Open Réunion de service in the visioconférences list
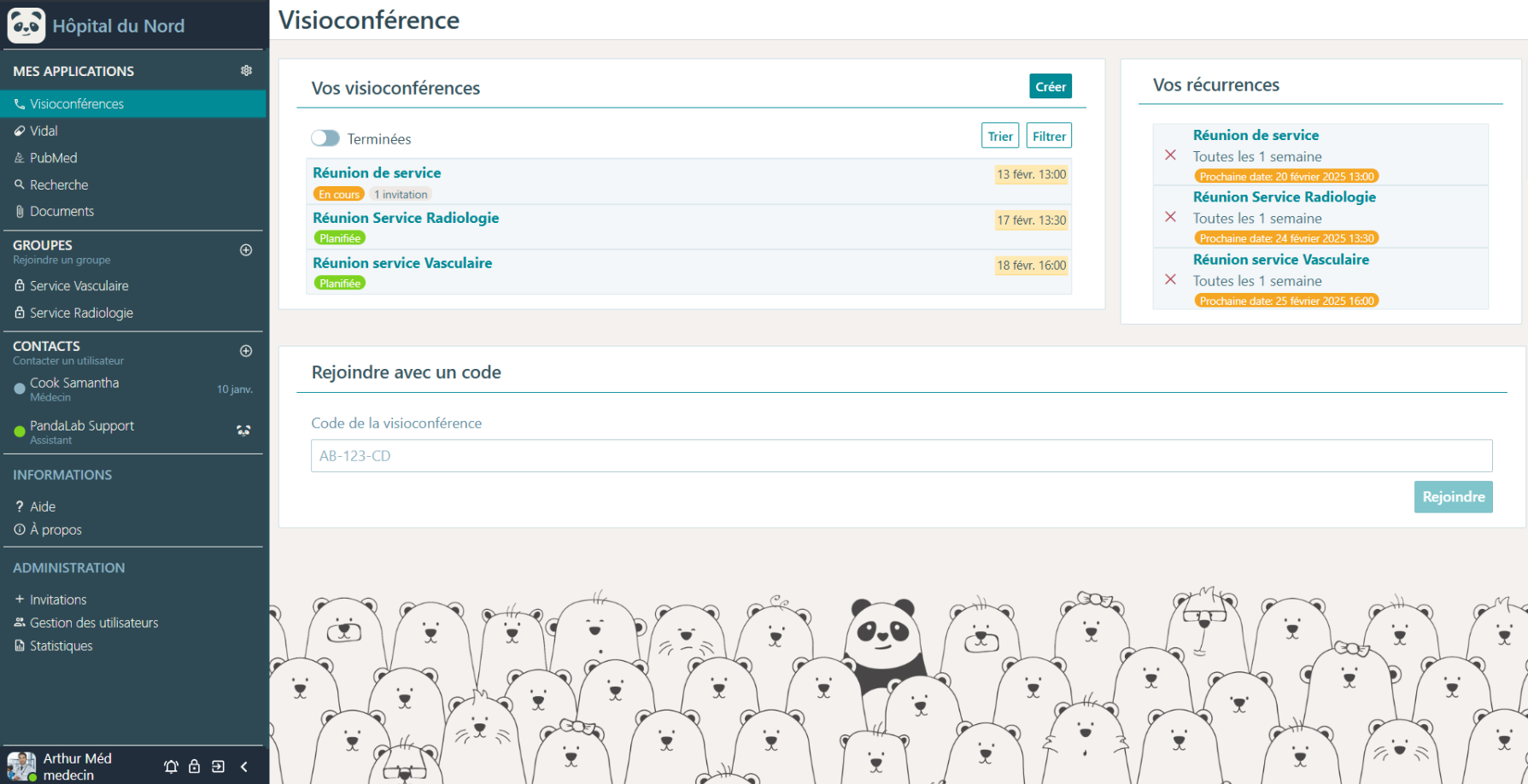This screenshot has height=784, width=1528. (377, 173)
